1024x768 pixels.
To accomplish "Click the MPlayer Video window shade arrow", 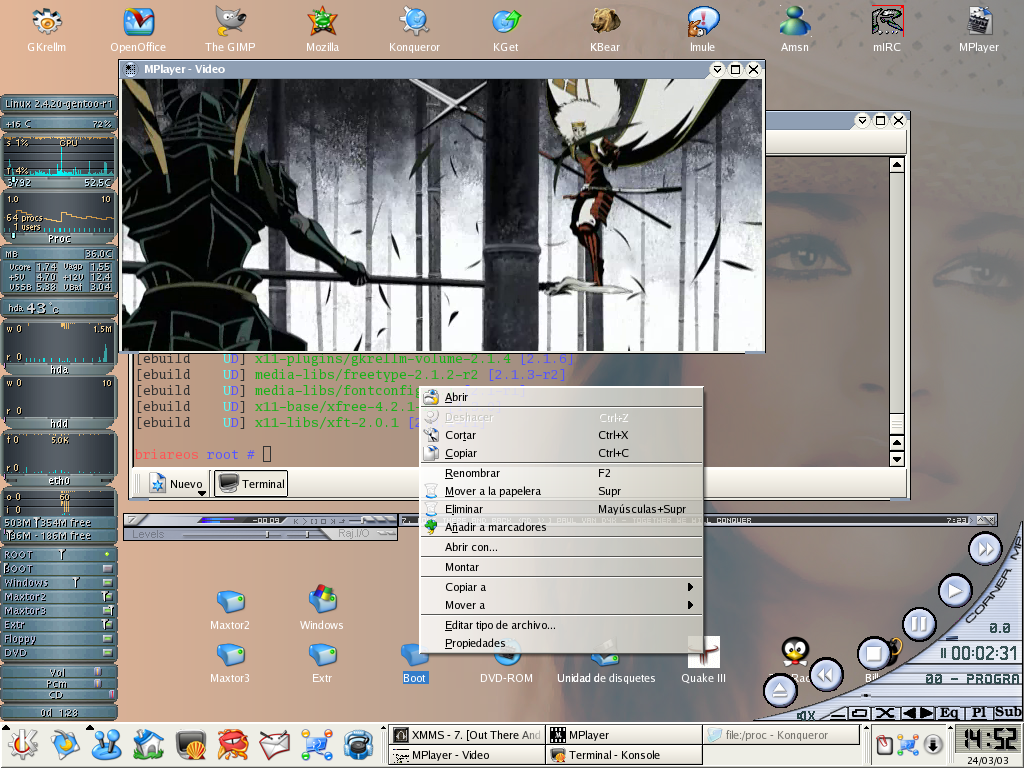I will [717, 69].
